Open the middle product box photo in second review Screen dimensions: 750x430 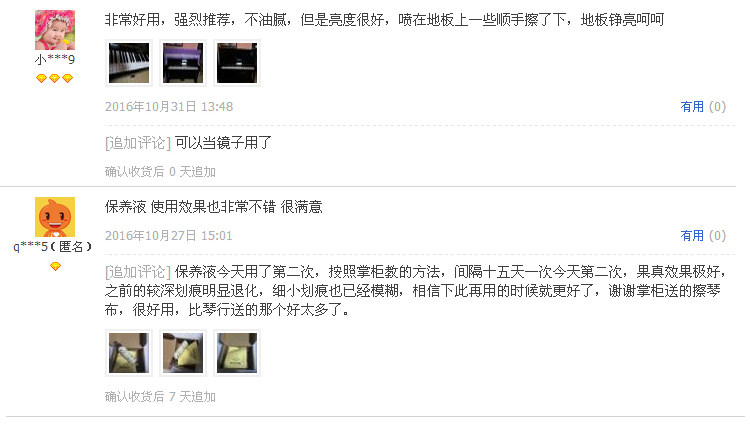(183, 353)
